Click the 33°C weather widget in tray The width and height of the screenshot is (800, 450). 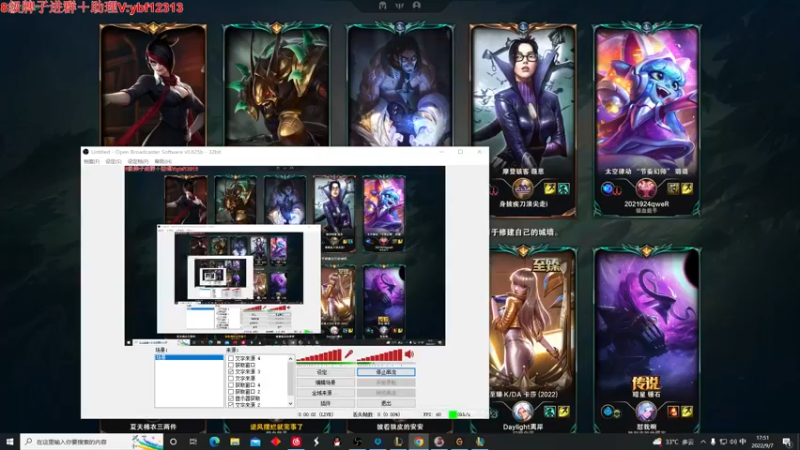coord(673,442)
